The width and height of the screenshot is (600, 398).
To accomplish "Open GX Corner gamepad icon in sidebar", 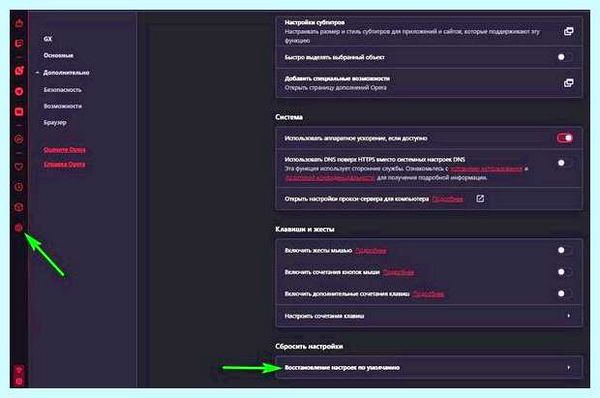I will (x=19, y=23).
